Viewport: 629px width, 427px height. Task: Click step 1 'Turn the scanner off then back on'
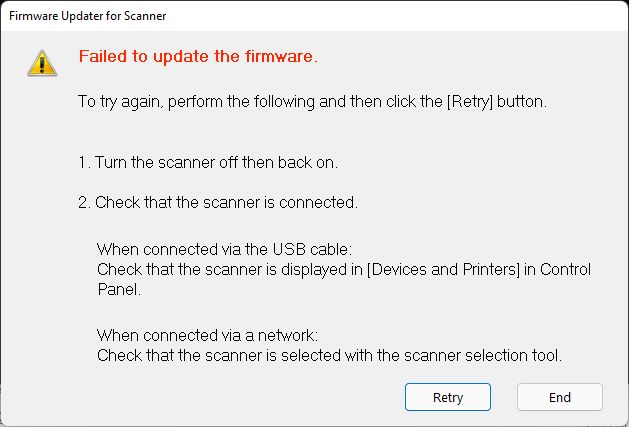pos(208,163)
